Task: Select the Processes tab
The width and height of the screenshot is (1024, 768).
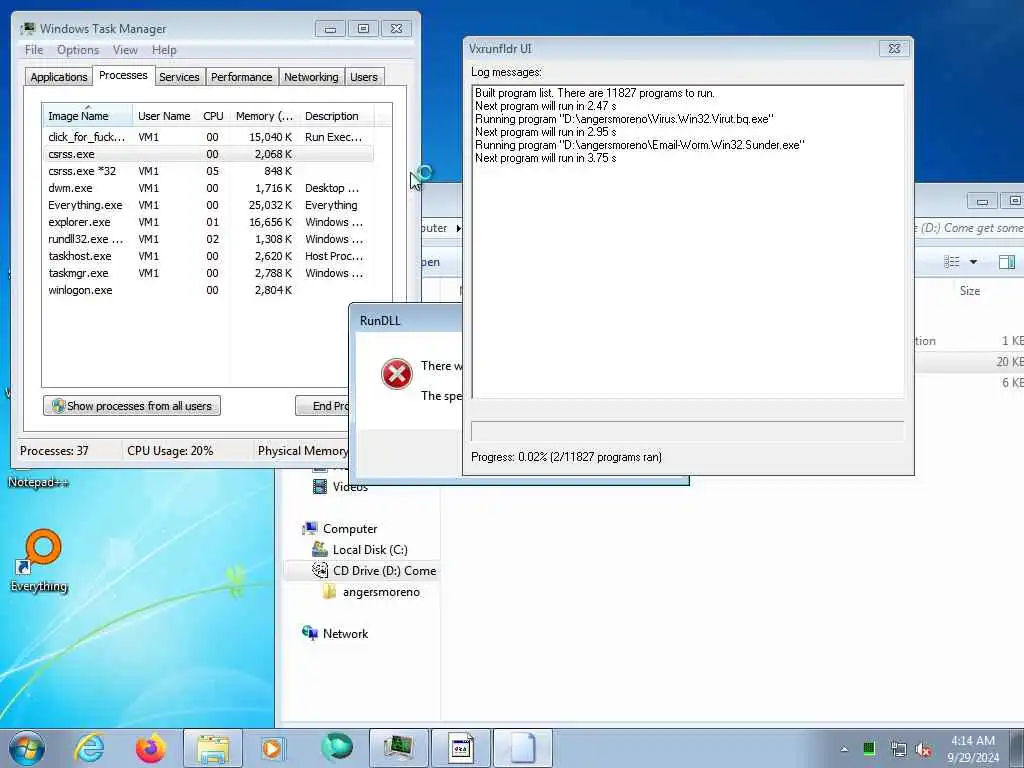Action: [x=123, y=76]
